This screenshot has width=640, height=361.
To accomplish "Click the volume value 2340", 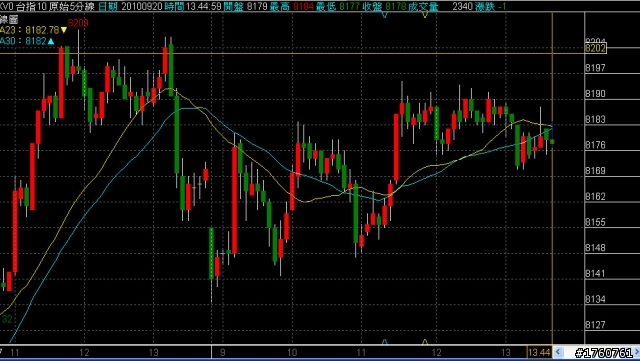I will tap(463, 7).
